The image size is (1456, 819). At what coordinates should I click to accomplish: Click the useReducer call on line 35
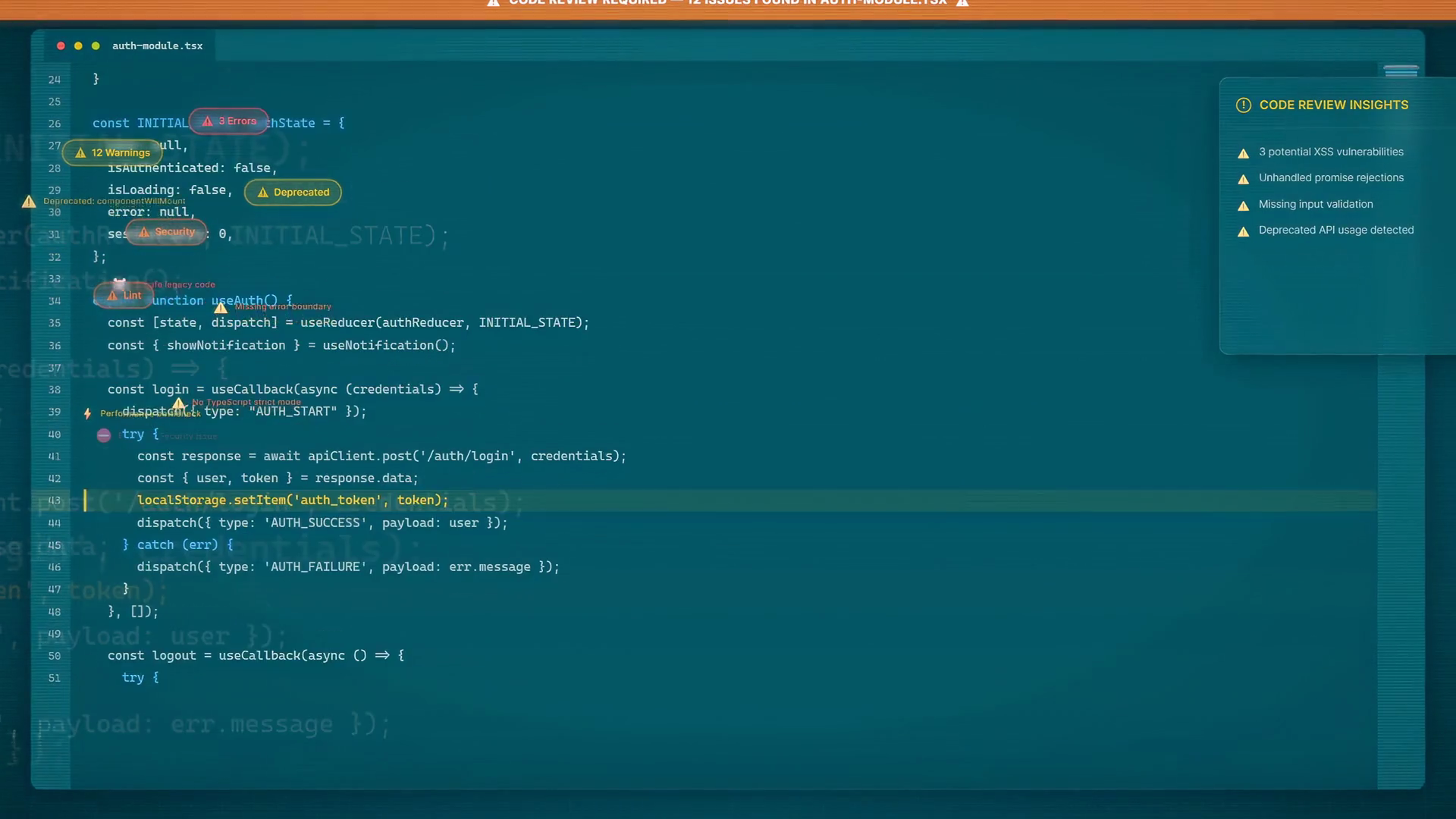(x=444, y=322)
